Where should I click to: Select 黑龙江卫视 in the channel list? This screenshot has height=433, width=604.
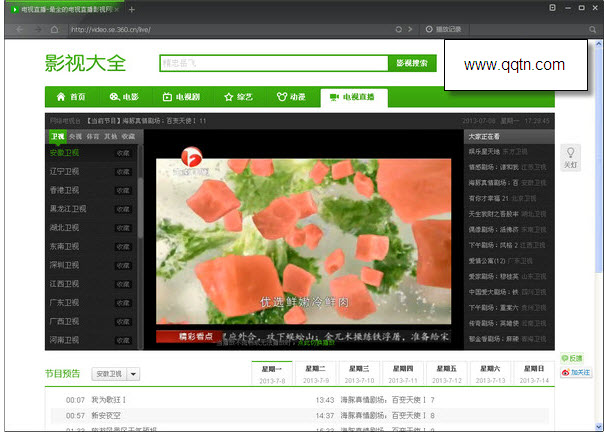pos(68,209)
